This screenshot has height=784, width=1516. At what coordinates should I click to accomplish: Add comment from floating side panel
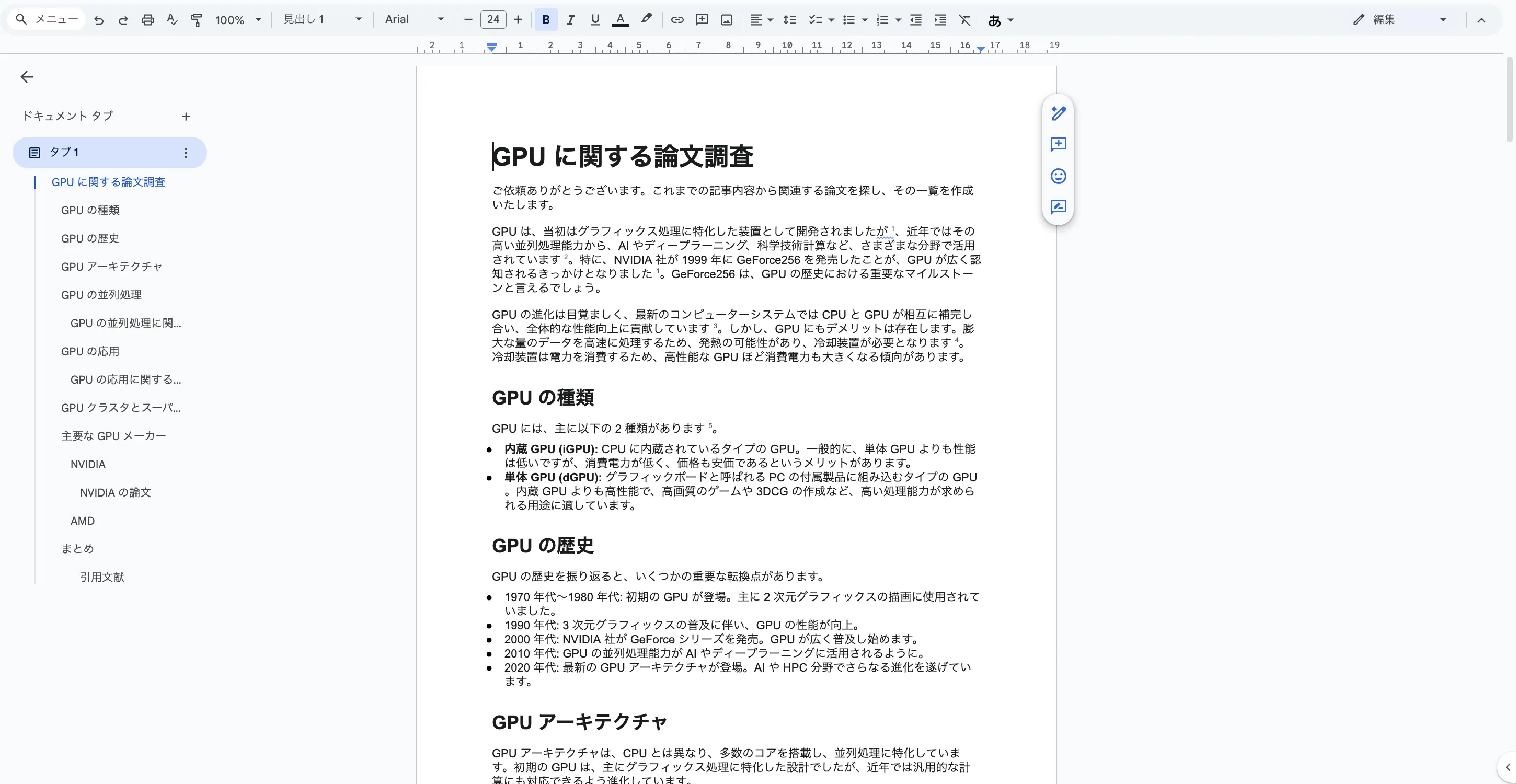coord(1058,144)
